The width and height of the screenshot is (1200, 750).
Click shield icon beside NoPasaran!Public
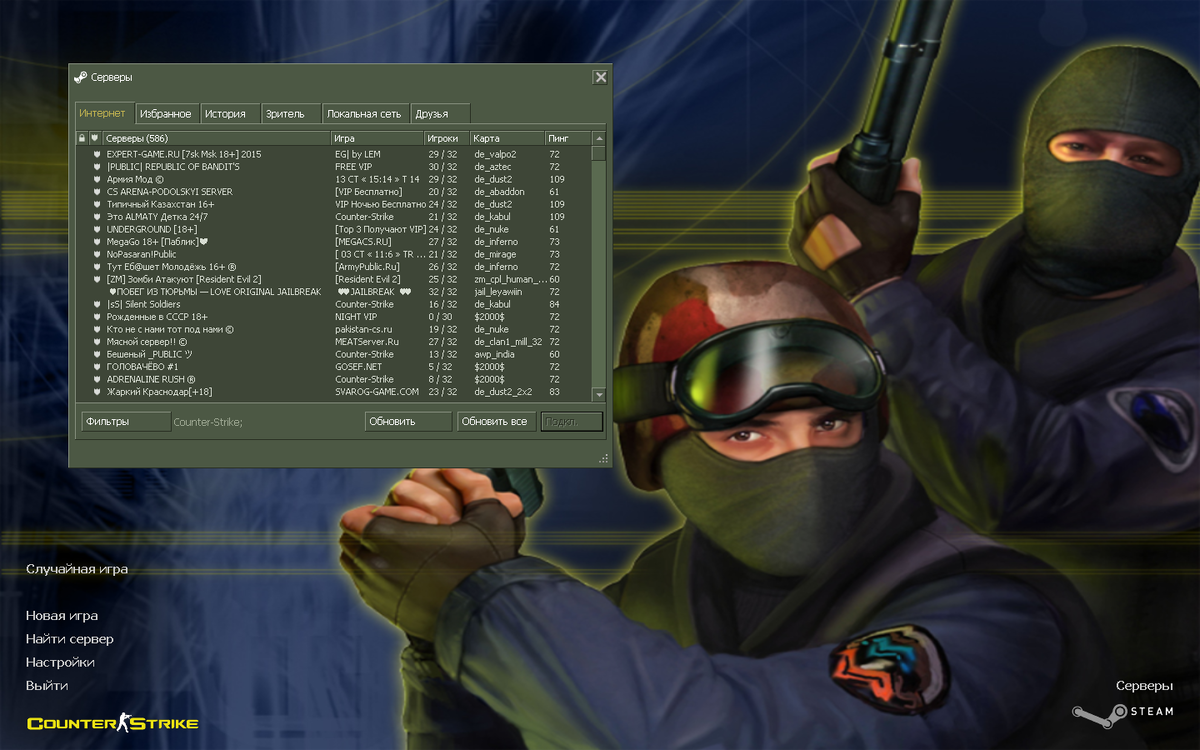[x=98, y=254]
